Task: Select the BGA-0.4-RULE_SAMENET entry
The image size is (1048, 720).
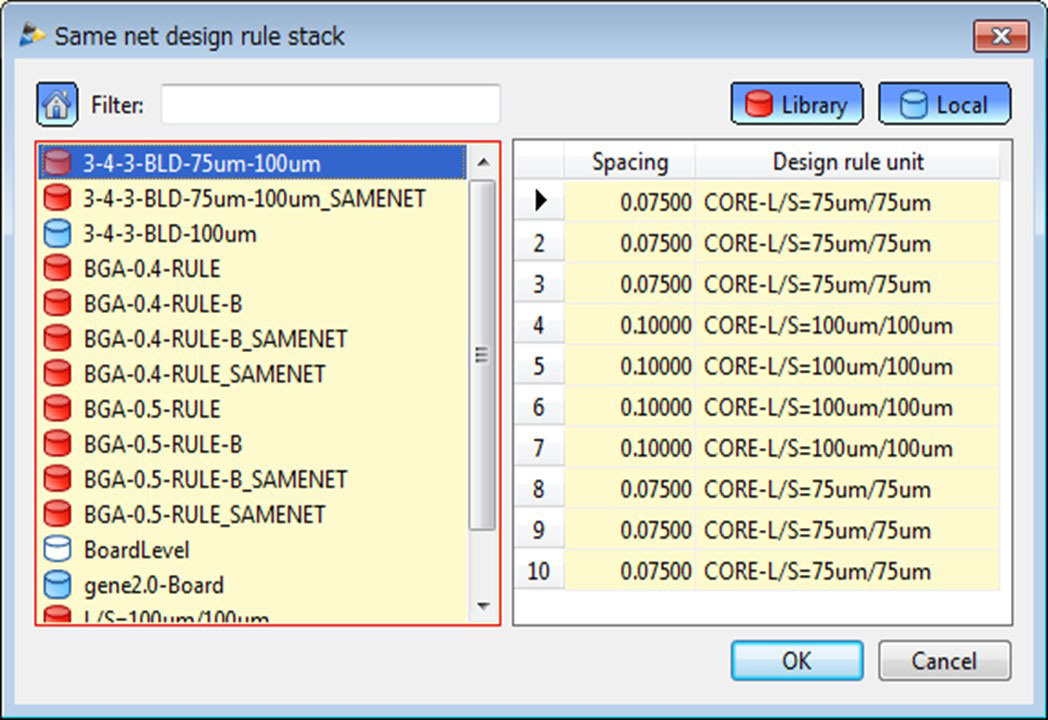Action: click(x=253, y=374)
